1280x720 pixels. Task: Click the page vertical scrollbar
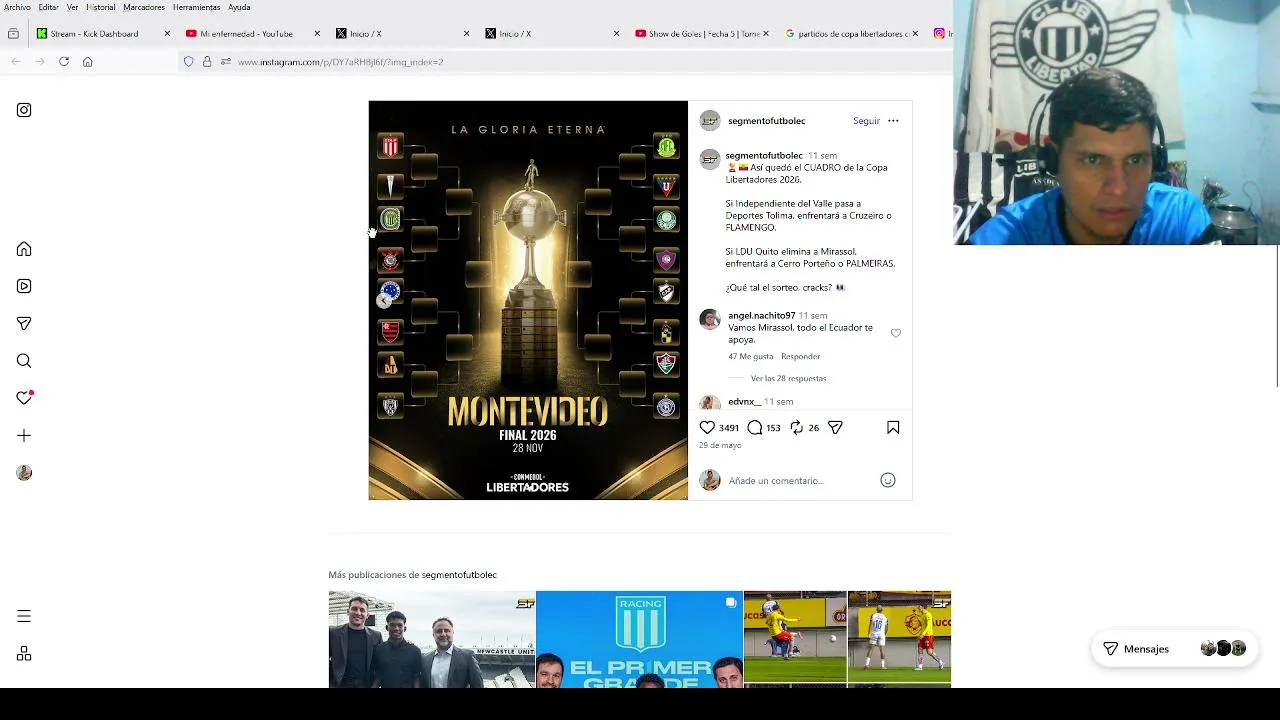(1276, 315)
